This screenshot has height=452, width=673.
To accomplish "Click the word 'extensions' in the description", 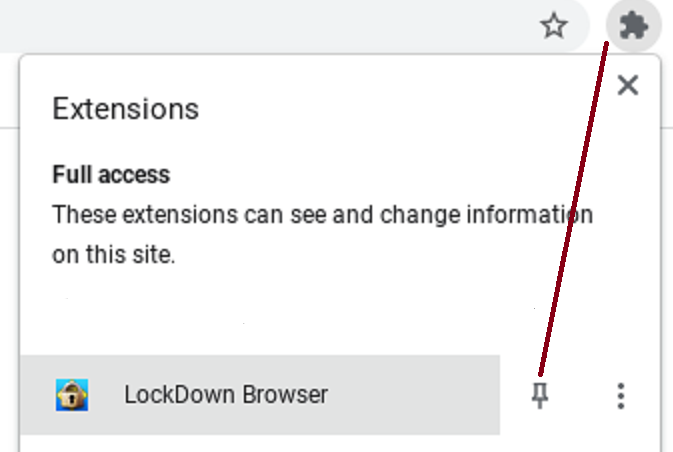I will tap(180, 215).
